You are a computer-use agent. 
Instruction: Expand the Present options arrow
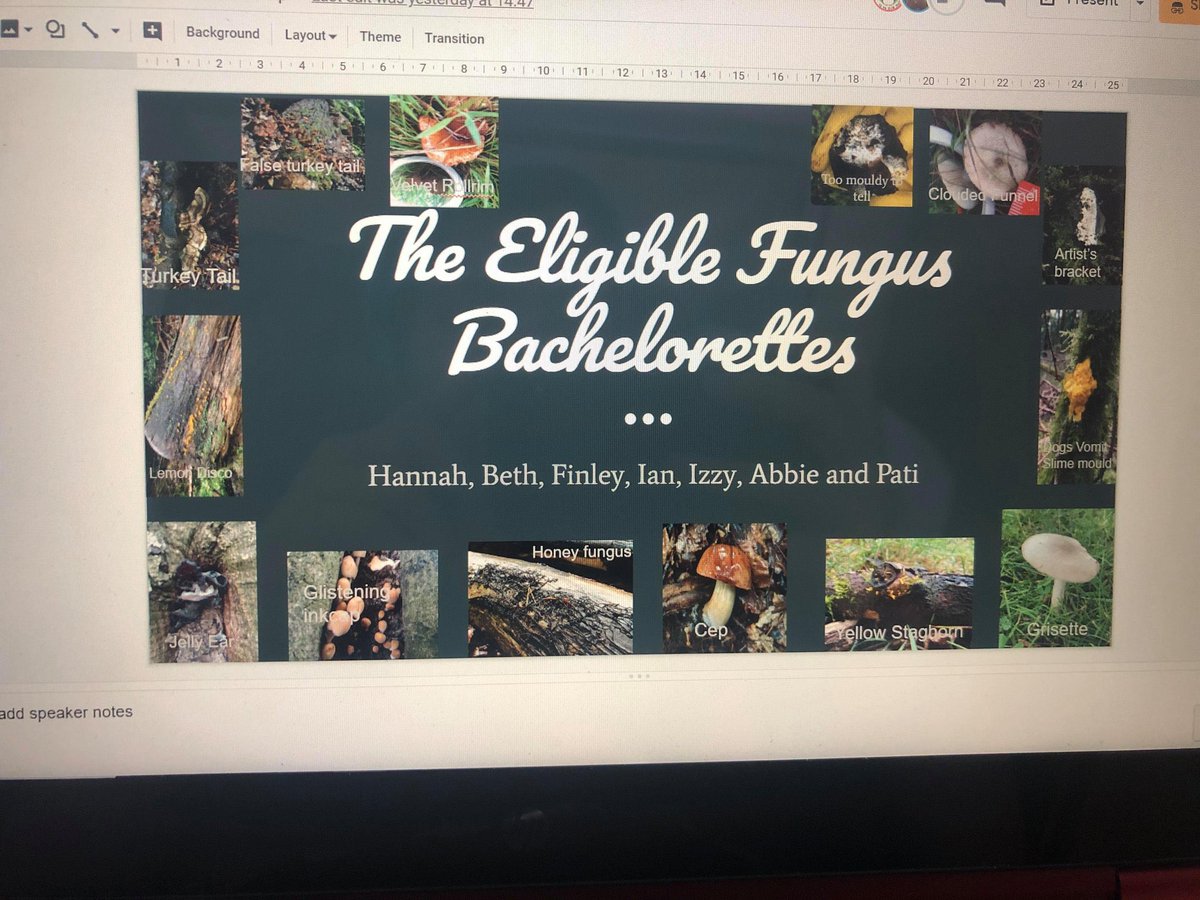1140,4
